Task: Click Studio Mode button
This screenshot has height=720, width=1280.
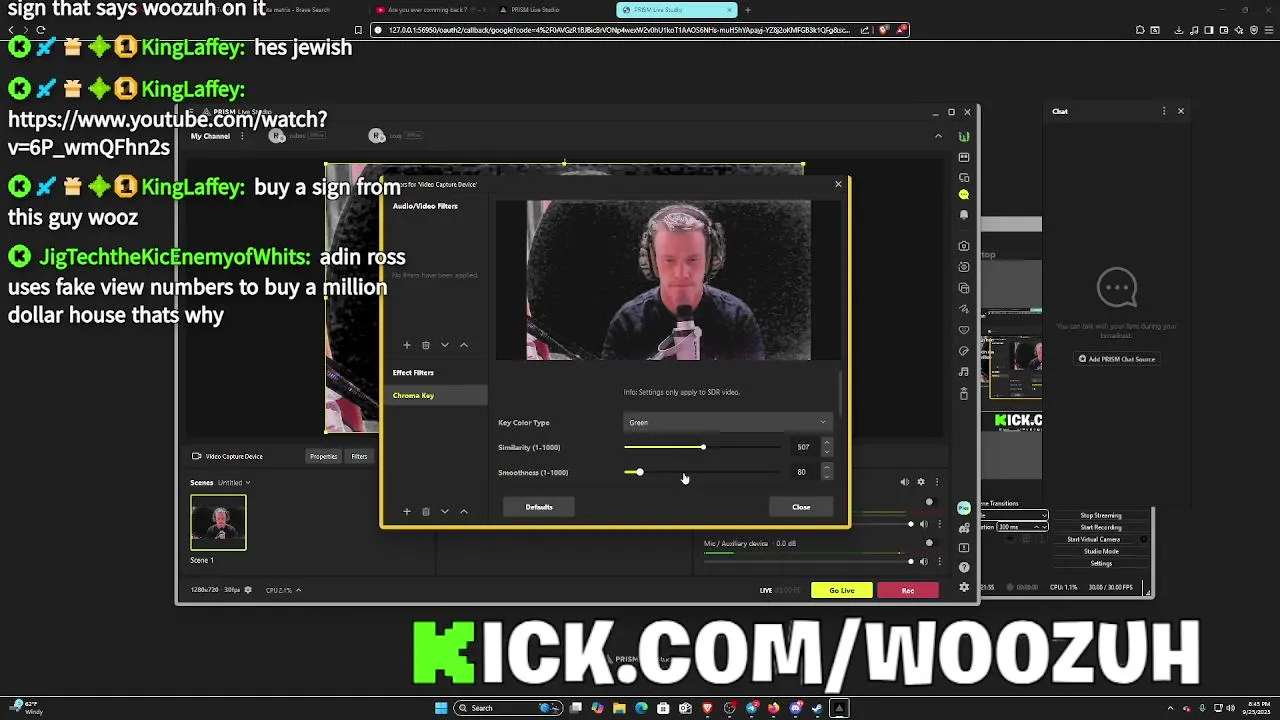Action: (1101, 551)
